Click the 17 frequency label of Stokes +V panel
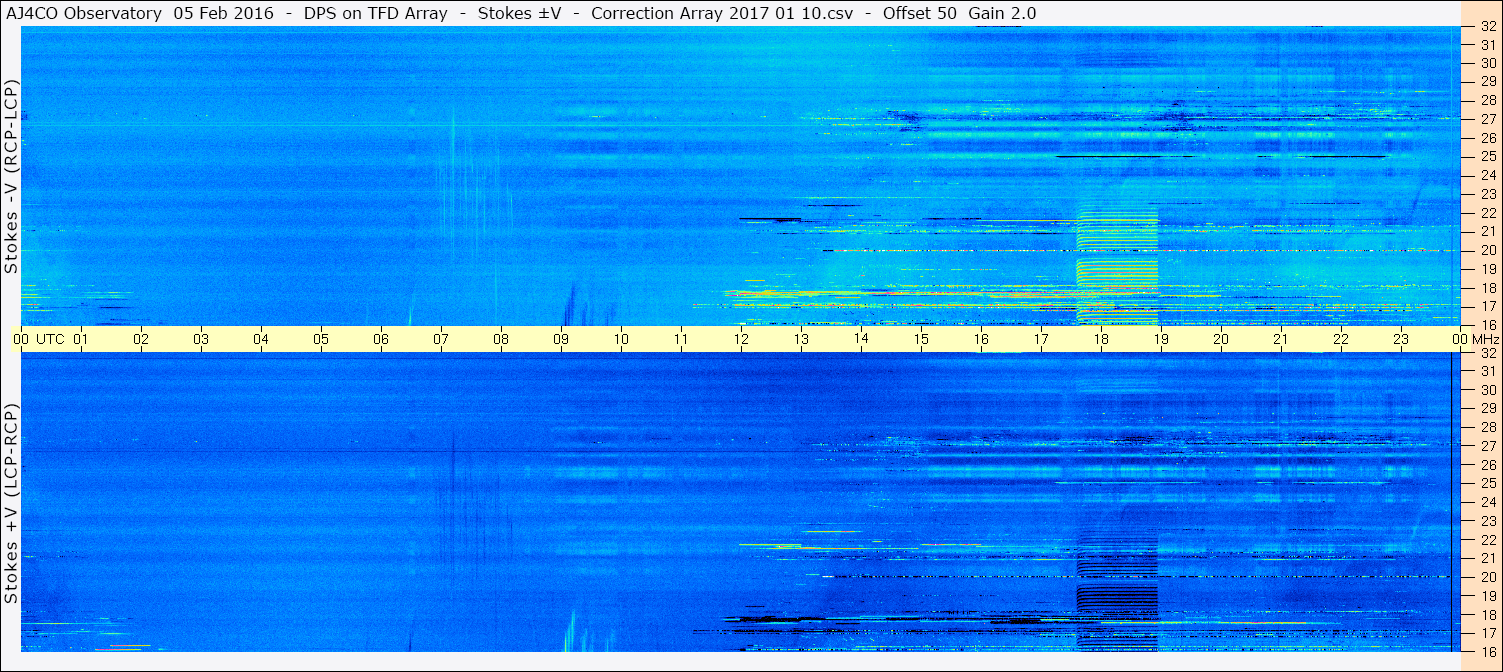This screenshot has height=672, width=1503. [x=1487, y=633]
